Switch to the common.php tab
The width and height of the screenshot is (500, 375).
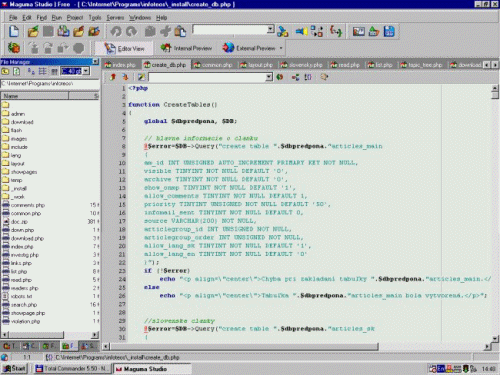click(x=213, y=65)
